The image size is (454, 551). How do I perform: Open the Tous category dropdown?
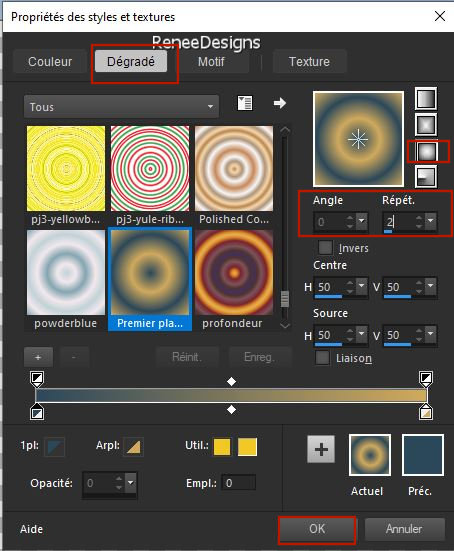pyautogui.click(x=121, y=106)
